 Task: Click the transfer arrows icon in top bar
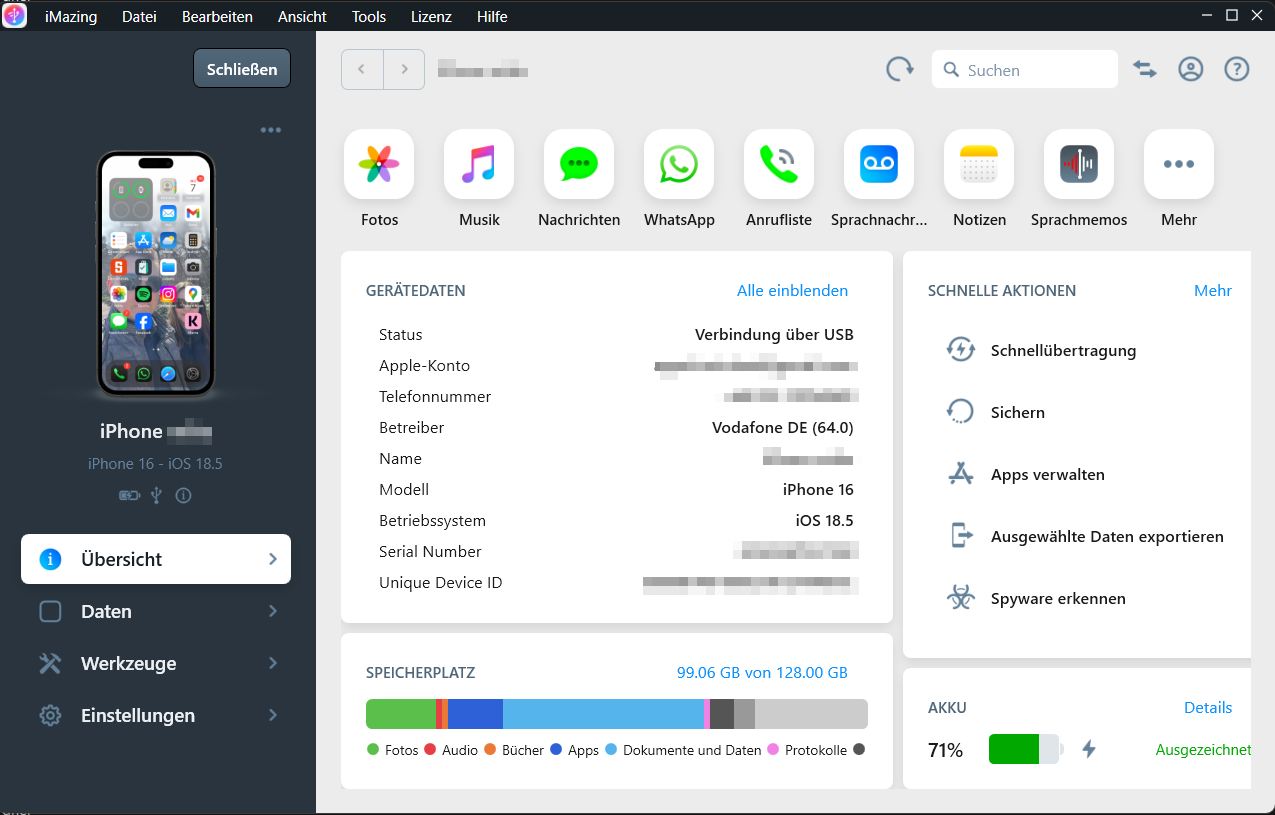pyautogui.click(x=1144, y=69)
